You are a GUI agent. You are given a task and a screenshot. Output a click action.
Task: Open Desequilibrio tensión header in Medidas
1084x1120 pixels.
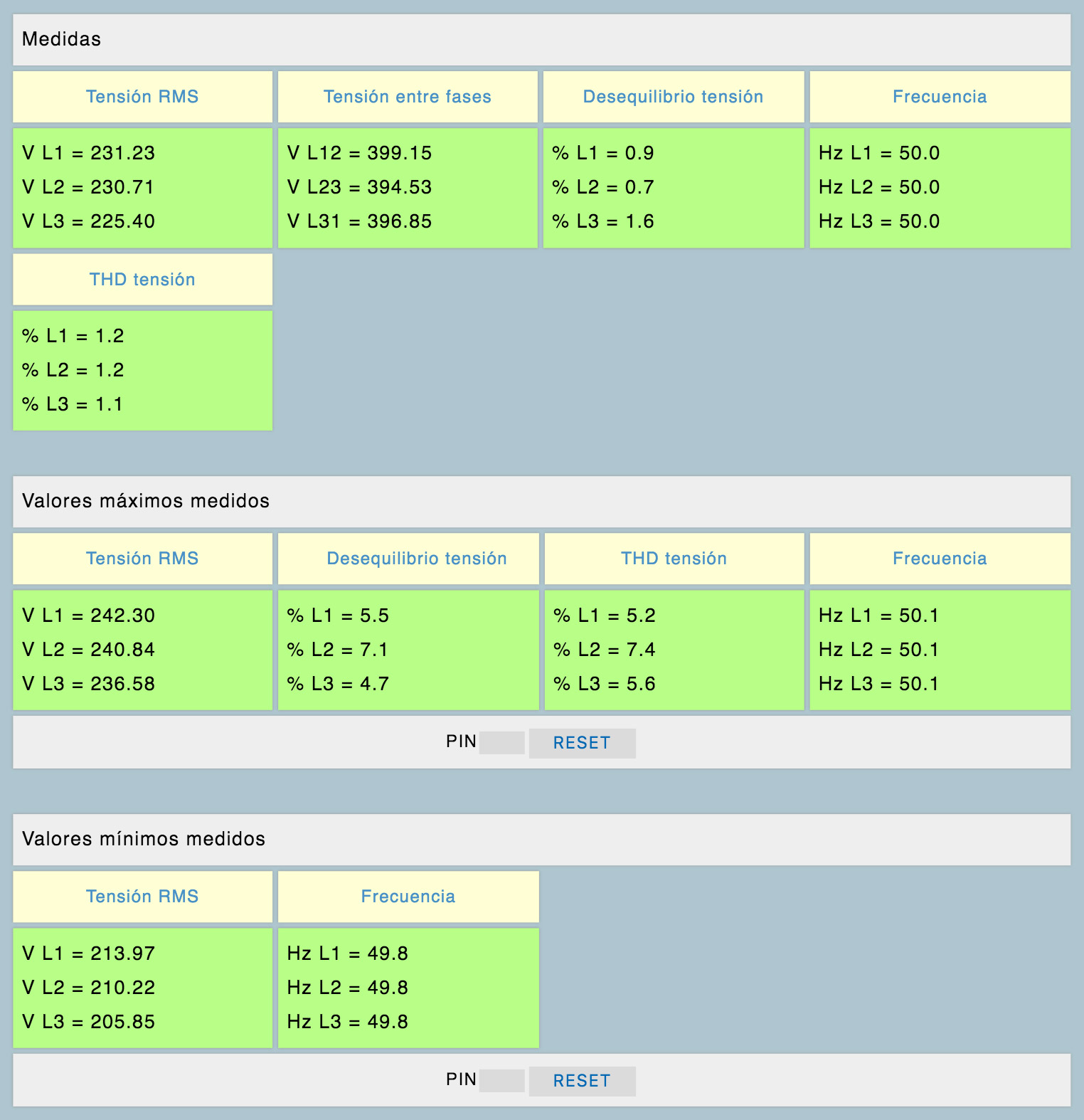673,97
